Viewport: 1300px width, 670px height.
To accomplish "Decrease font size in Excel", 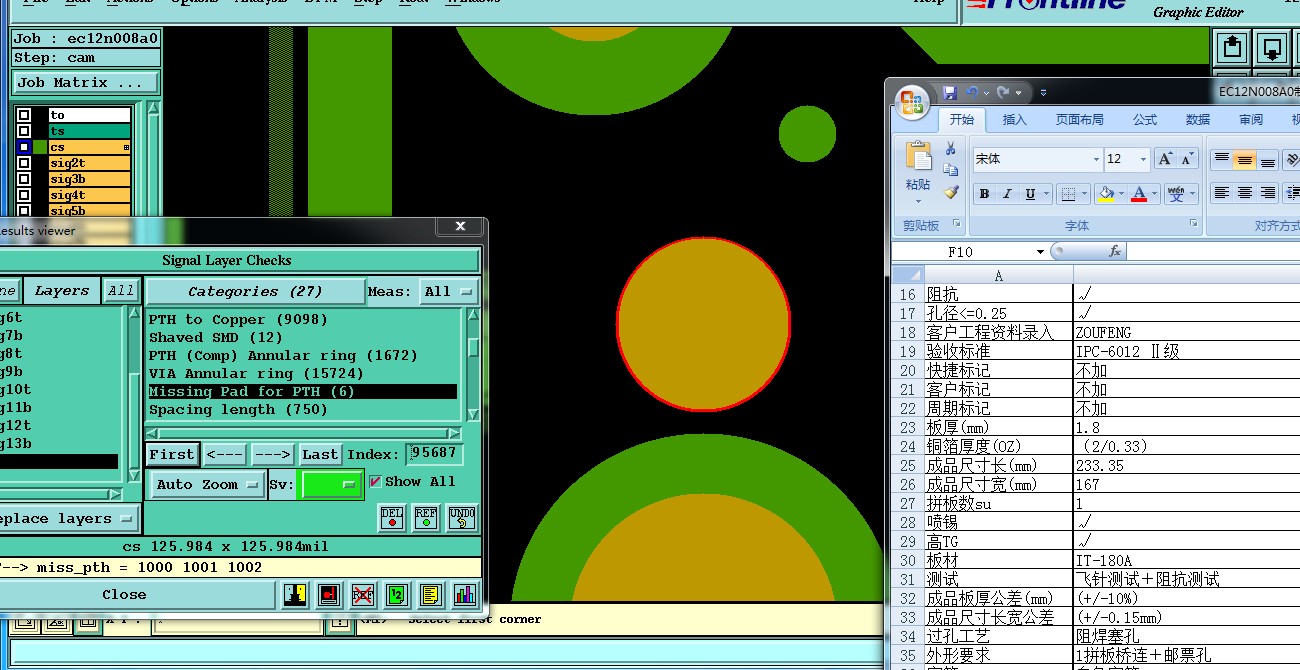I will pos(1187,159).
